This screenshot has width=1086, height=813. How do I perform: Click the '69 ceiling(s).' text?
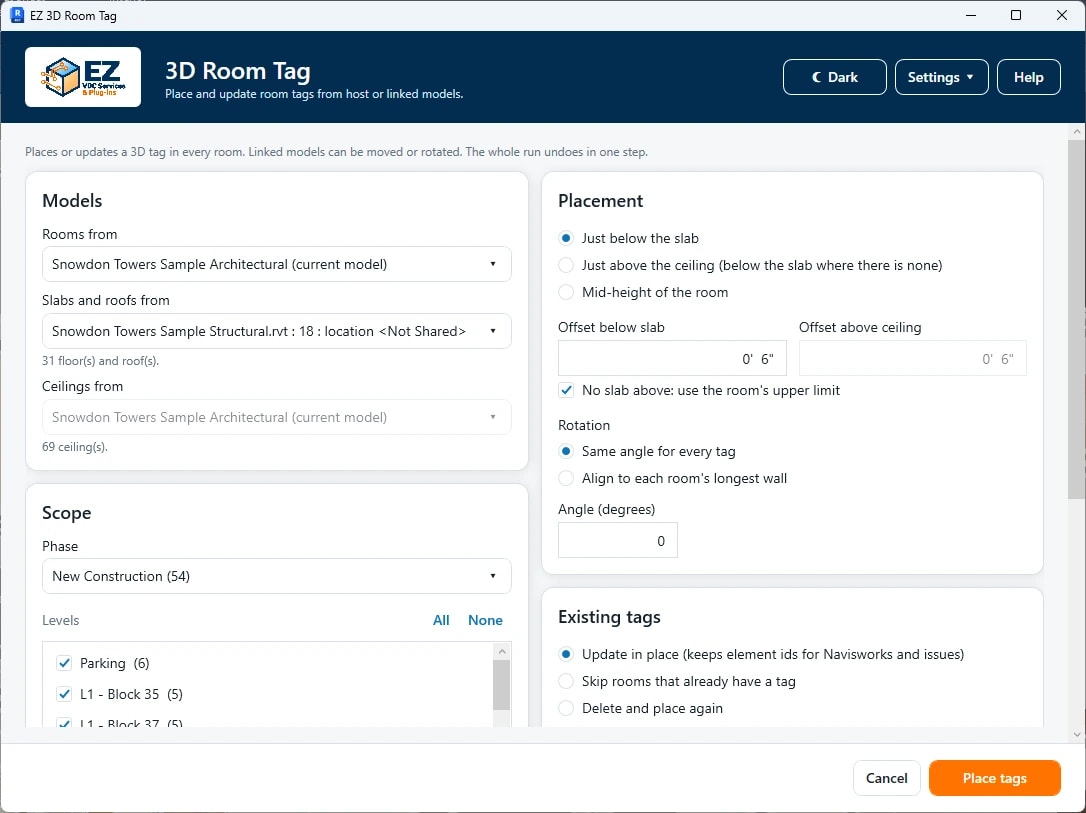click(75, 447)
